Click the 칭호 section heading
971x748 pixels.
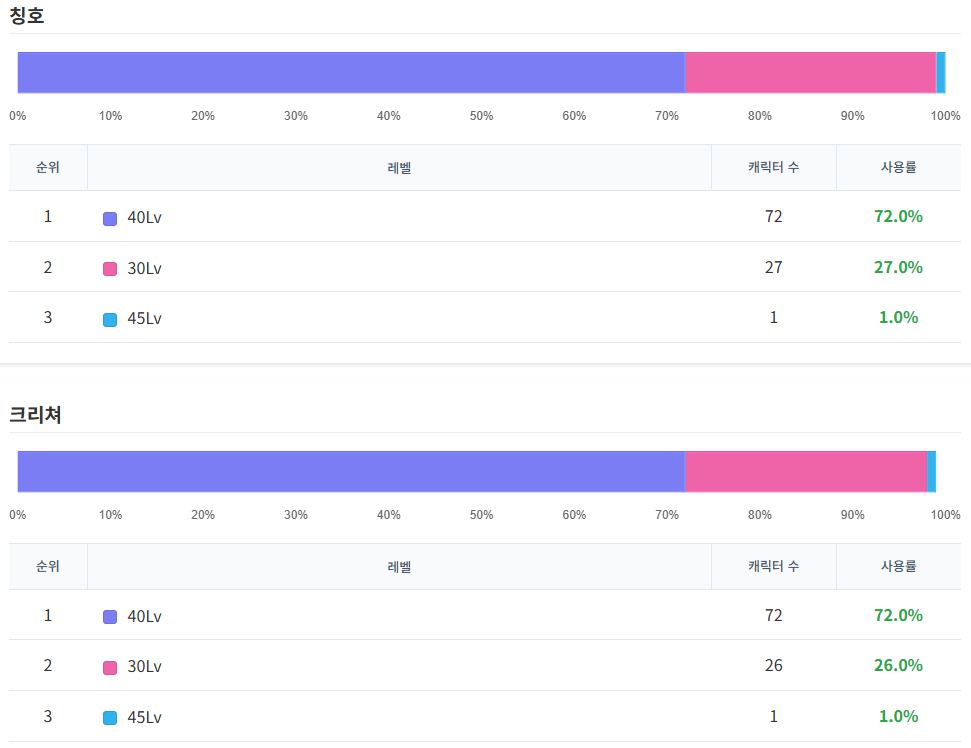[27, 16]
